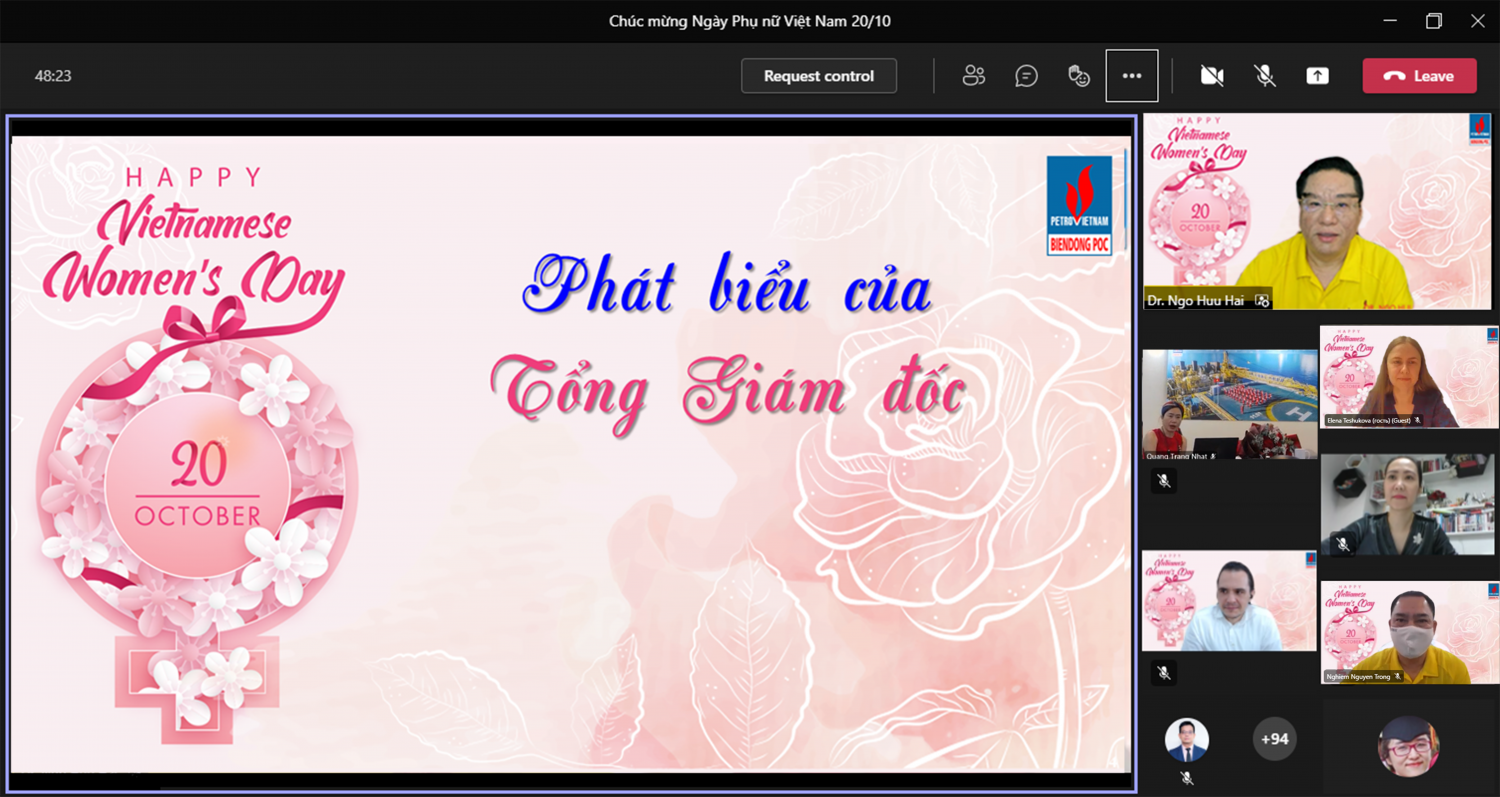The image size is (1500, 797).
Task: Open the +94 additional participants overflow
Action: click(1275, 740)
